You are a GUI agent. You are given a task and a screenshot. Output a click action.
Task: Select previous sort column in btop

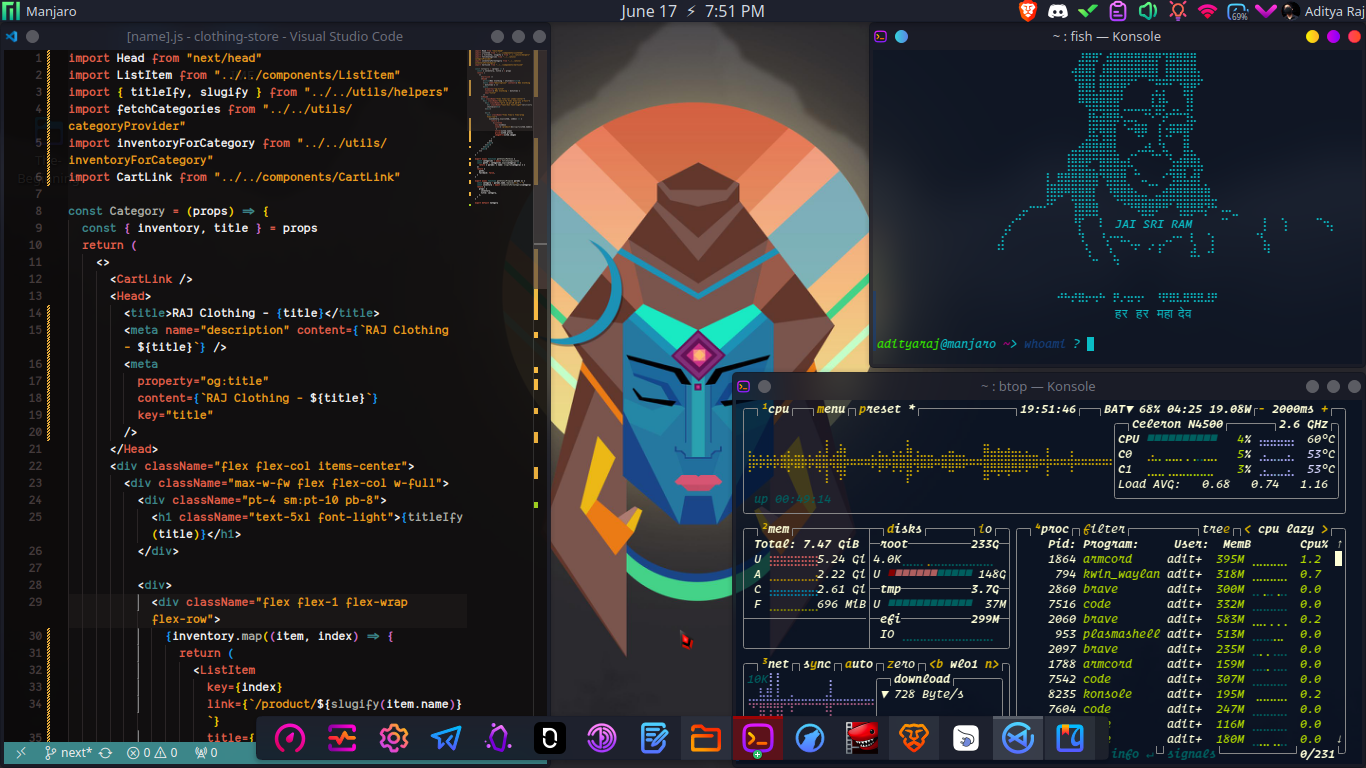click(1247, 529)
